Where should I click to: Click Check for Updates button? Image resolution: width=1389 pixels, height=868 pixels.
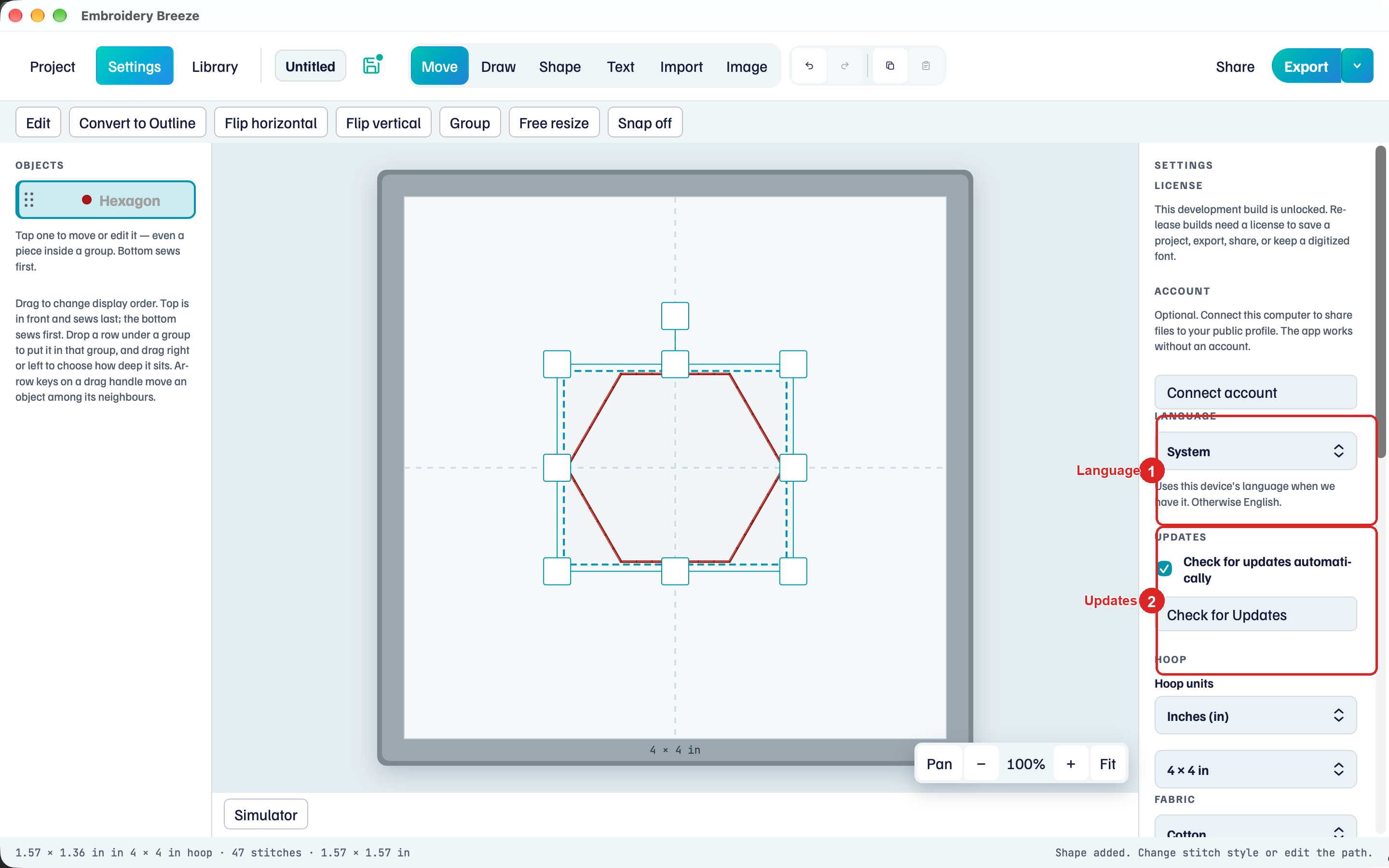[1255, 615]
